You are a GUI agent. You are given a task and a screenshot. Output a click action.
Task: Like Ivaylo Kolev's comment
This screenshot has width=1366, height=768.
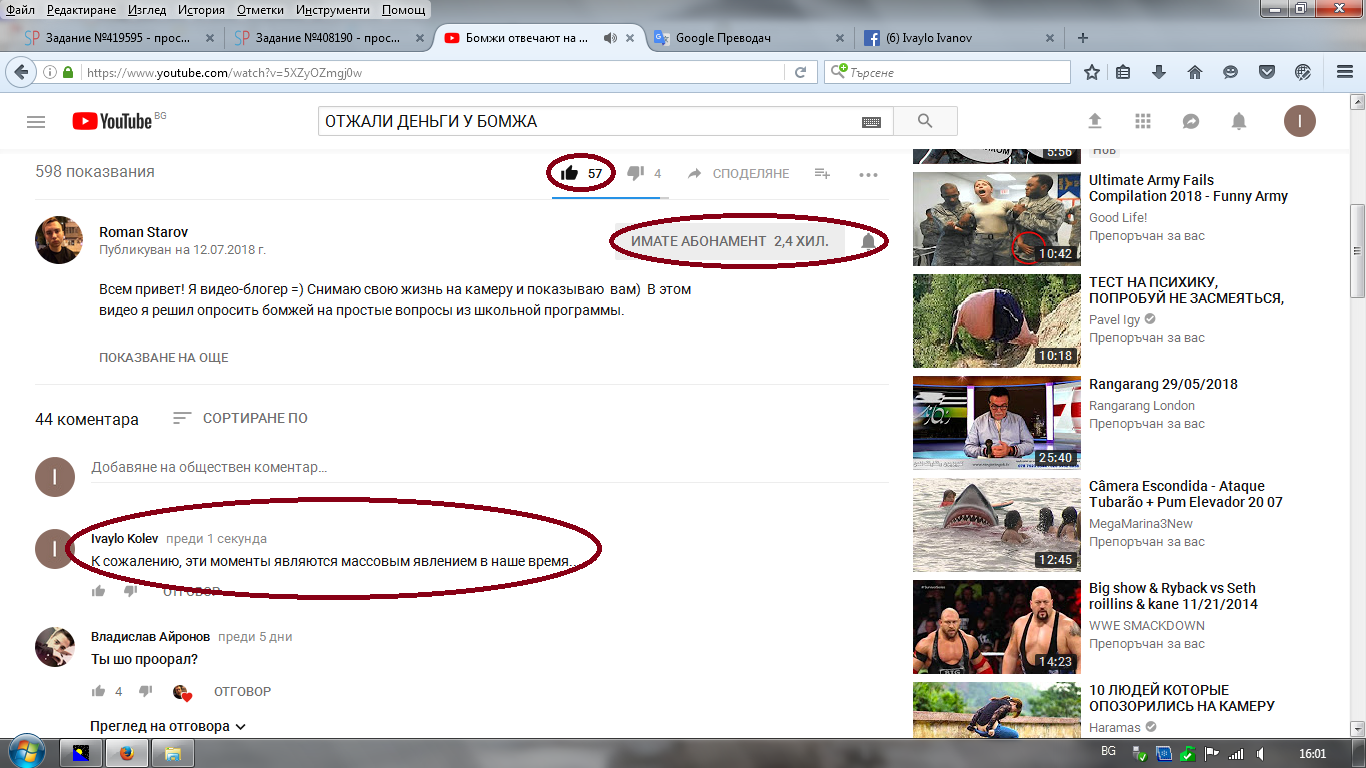click(99, 591)
